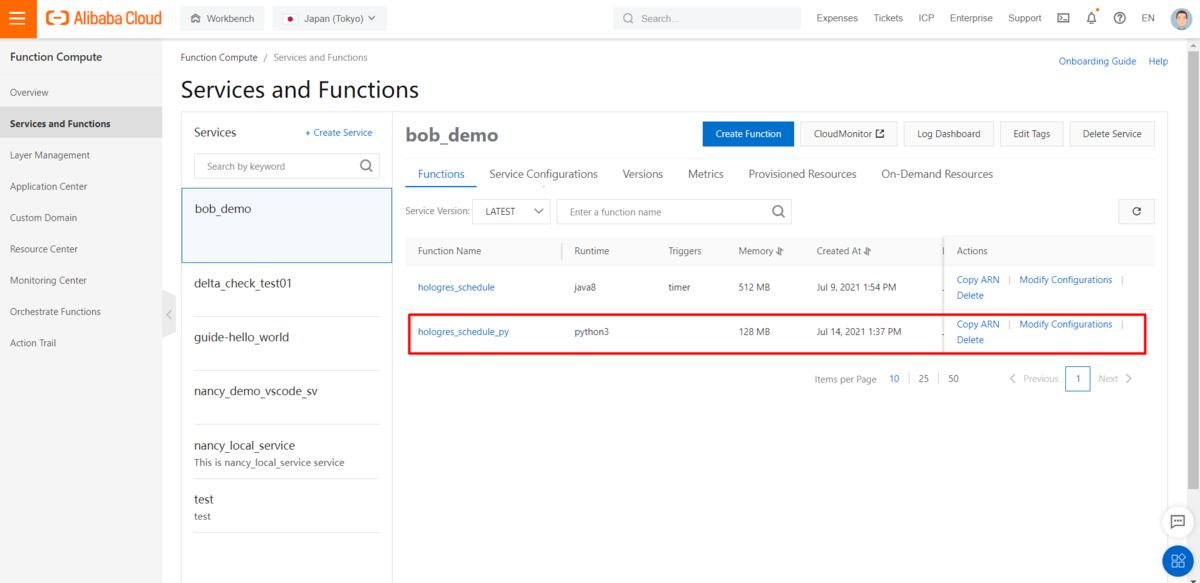Viewport: 1200px width, 583px height.
Task: Go to next page arrow
Action: click(x=1129, y=379)
